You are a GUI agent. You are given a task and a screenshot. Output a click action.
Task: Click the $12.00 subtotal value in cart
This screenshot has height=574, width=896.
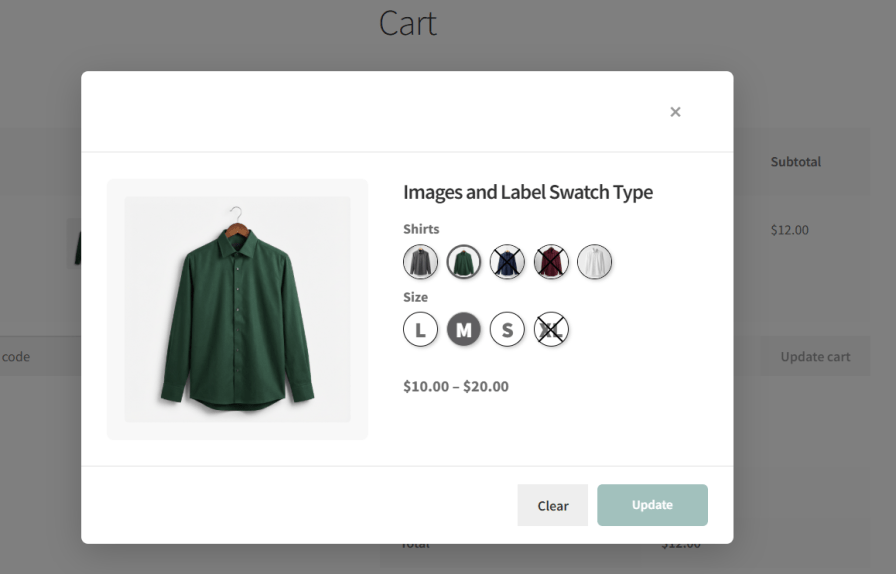coord(790,230)
